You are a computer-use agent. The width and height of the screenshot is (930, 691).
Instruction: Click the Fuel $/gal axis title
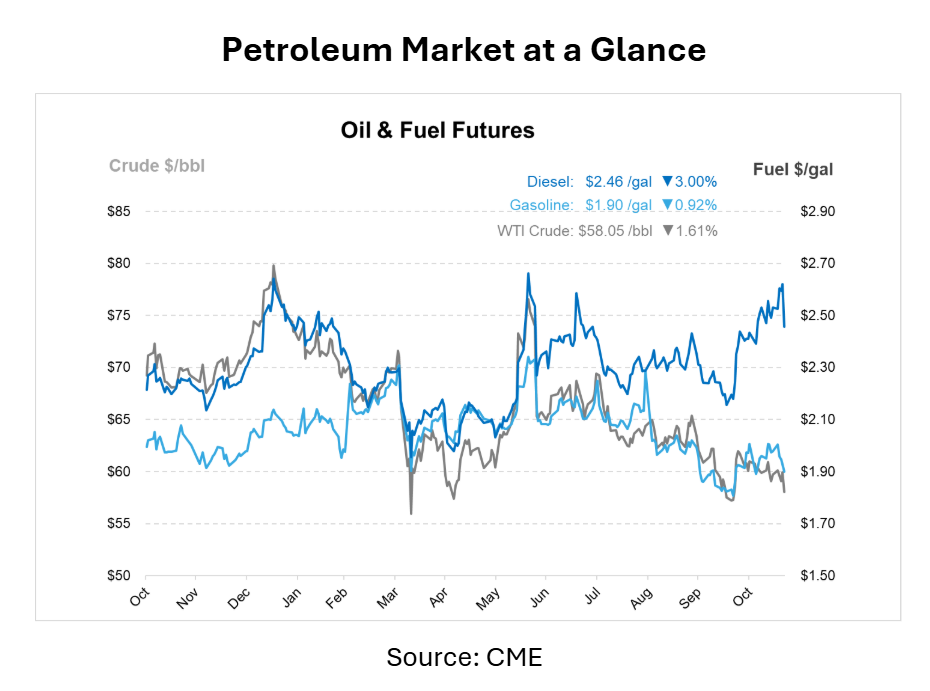(792, 170)
